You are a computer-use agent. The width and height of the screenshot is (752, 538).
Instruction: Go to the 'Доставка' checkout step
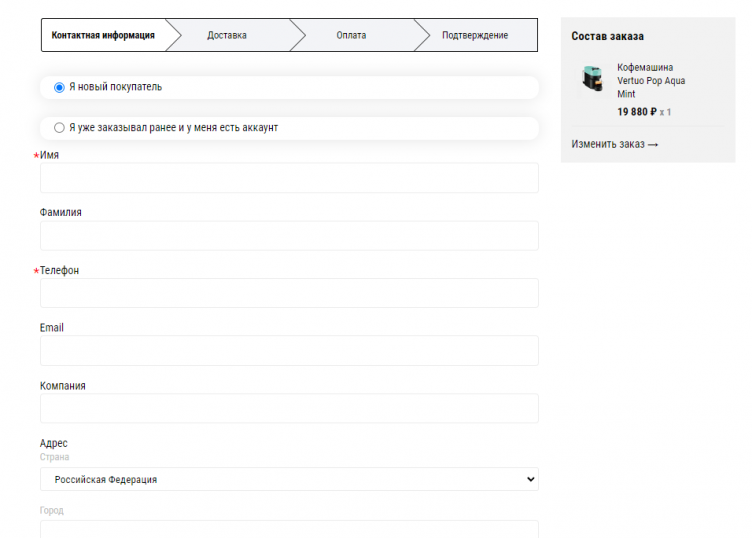click(227, 35)
